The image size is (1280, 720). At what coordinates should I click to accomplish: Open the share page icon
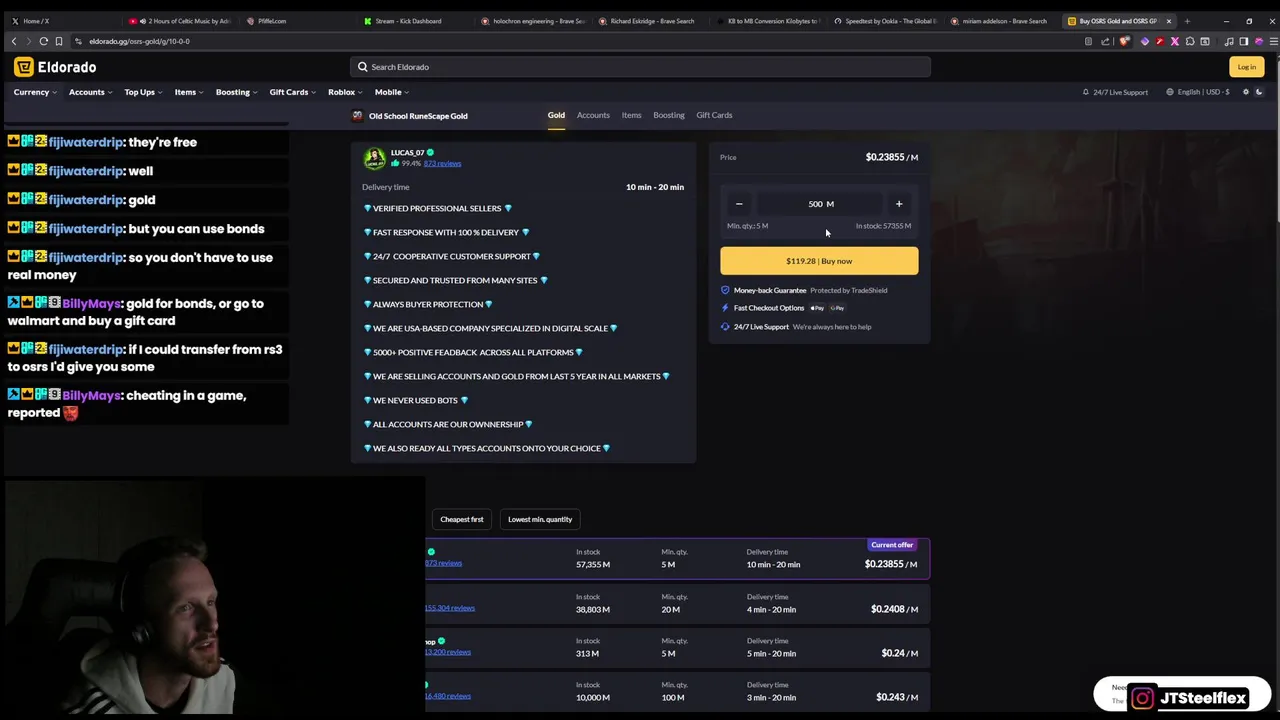coord(1105,41)
